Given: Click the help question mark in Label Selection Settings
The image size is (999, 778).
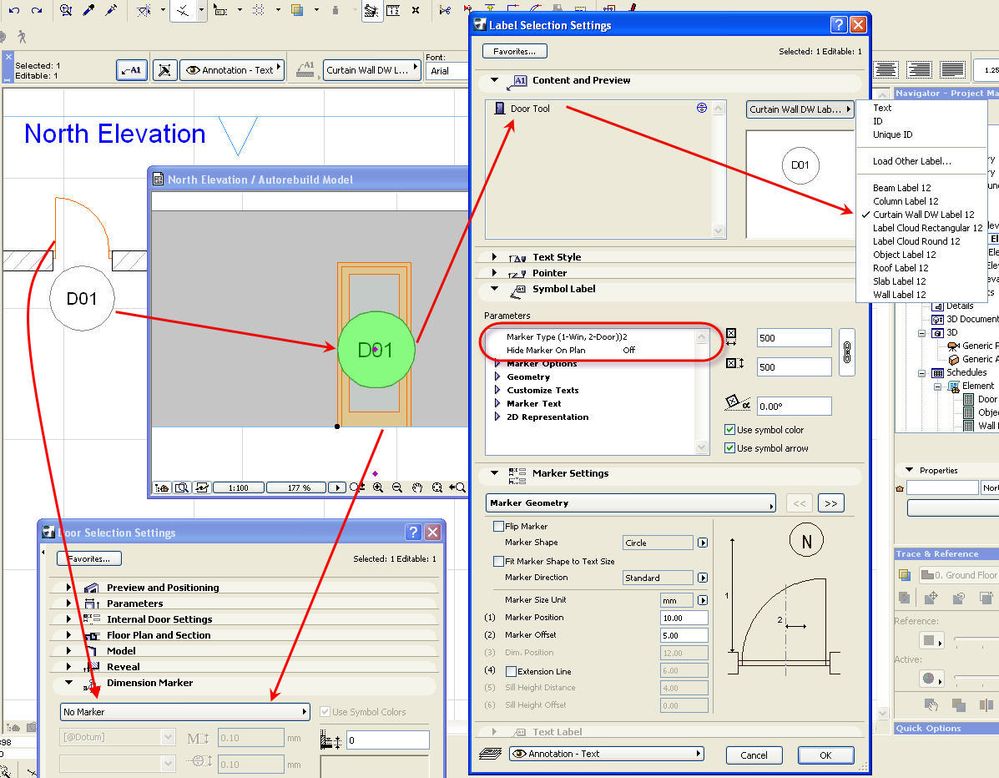Looking at the screenshot, I should tap(838, 25).
